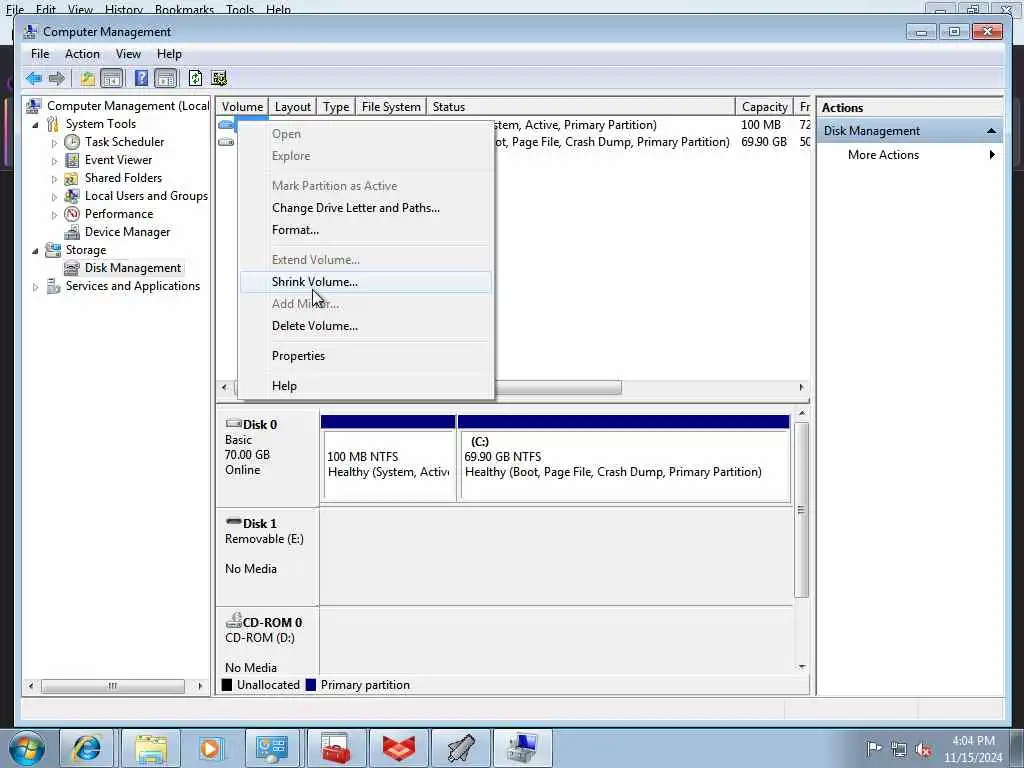Choose Shrink Volume from context menu
1024x768 pixels.
[365, 282]
